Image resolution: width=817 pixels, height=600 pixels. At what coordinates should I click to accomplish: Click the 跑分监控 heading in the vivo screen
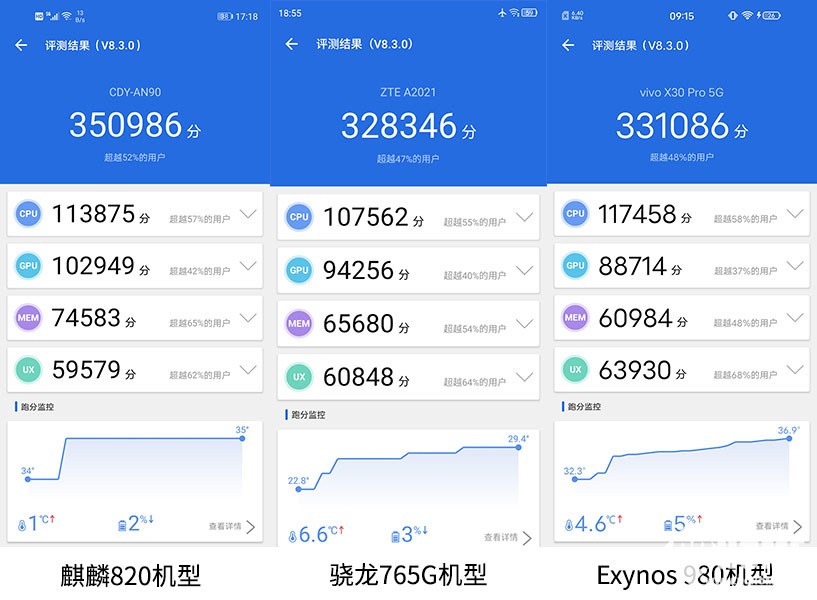[584, 407]
